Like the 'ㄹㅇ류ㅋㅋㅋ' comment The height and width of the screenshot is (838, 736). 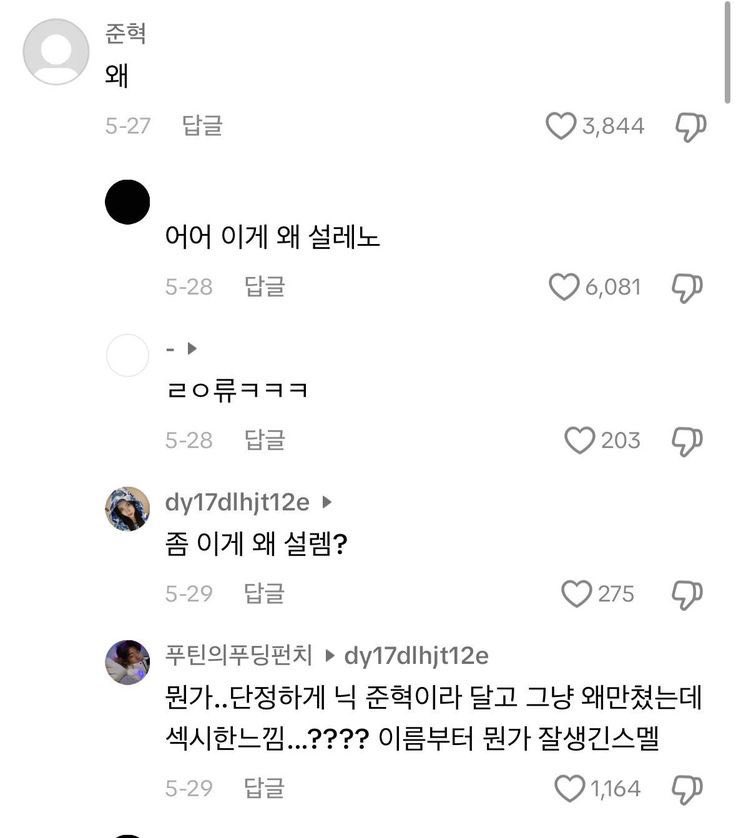tap(579, 440)
